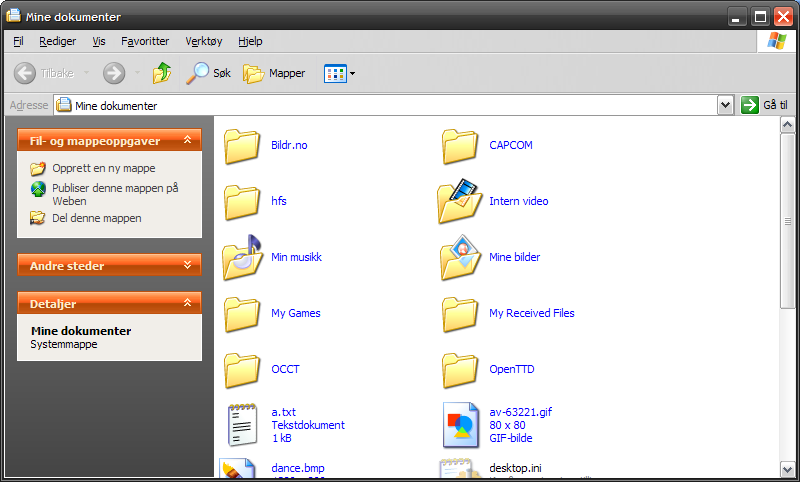The height and width of the screenshot is (482, 801).
Task: Click the scrollbar up arrow
Action: coord(787,124)
